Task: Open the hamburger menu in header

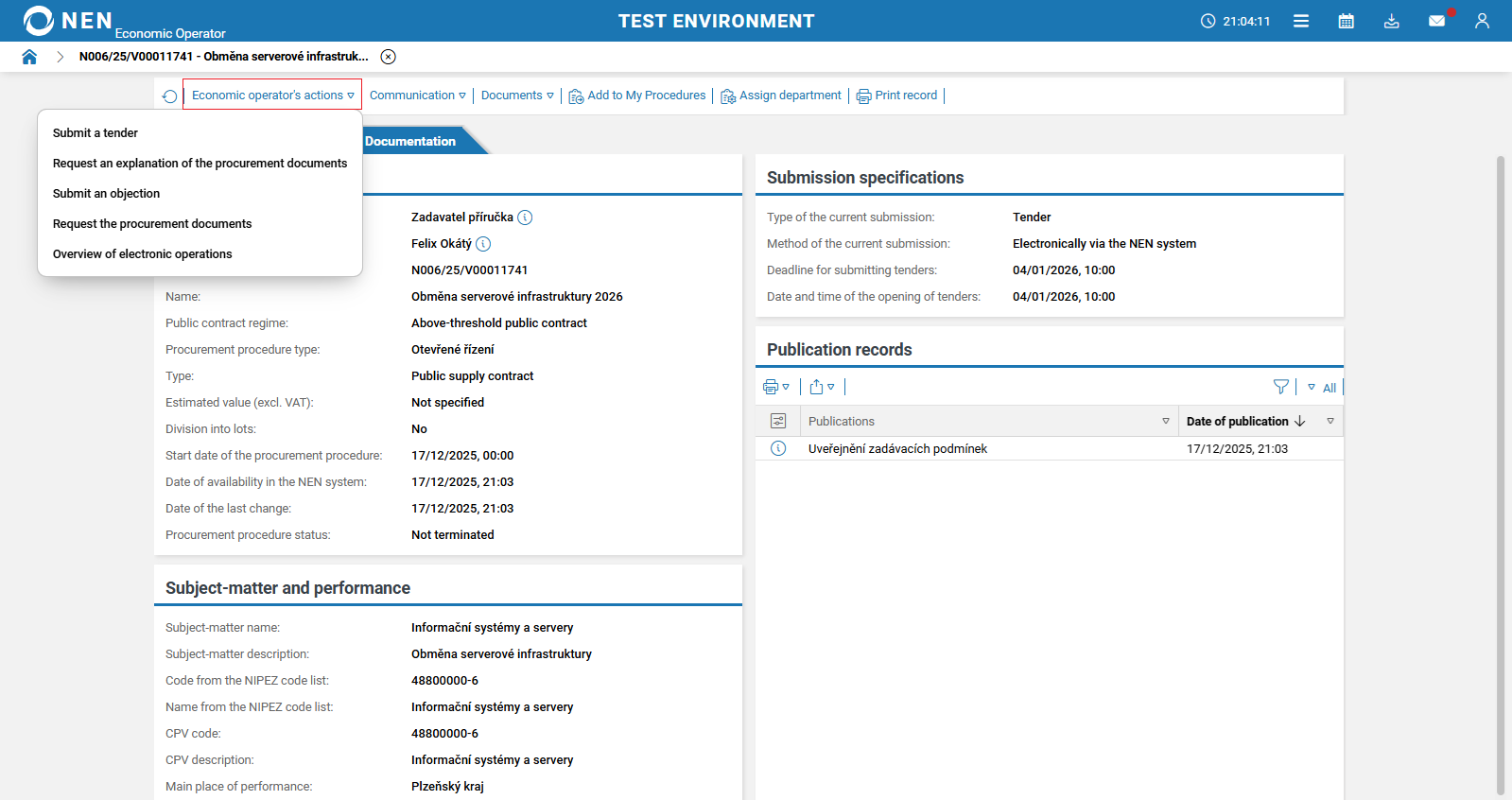Action: pos(1301,21)
